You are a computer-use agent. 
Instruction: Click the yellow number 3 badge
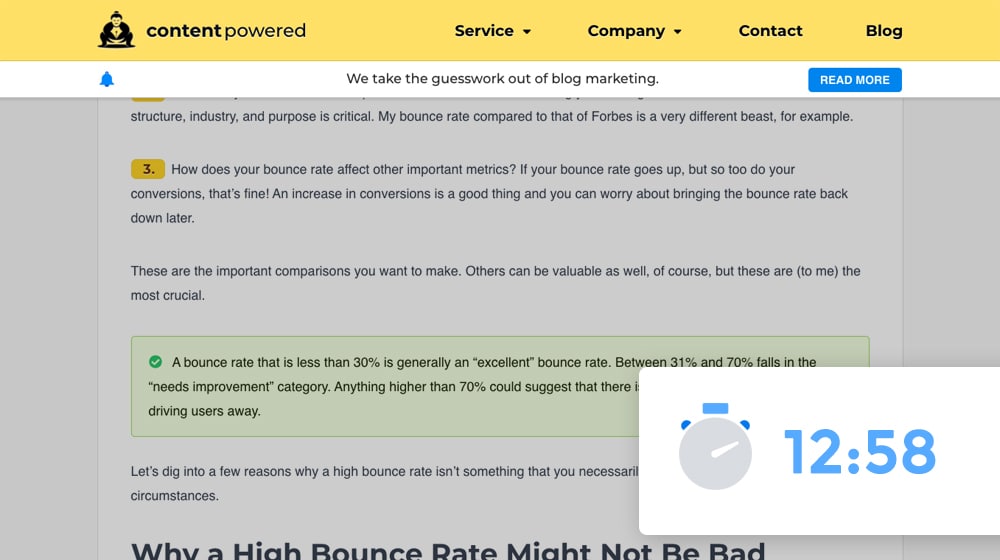point(147,169)
